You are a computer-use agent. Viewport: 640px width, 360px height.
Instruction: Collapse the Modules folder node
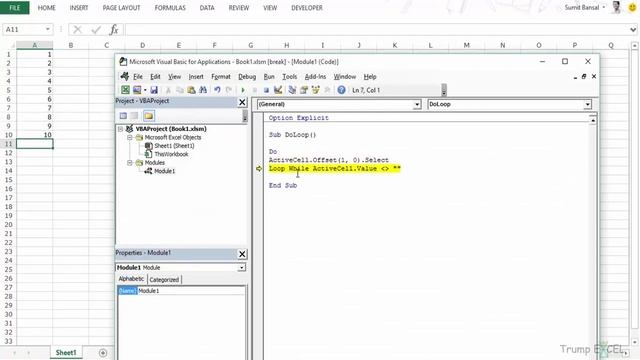point(130,163)
